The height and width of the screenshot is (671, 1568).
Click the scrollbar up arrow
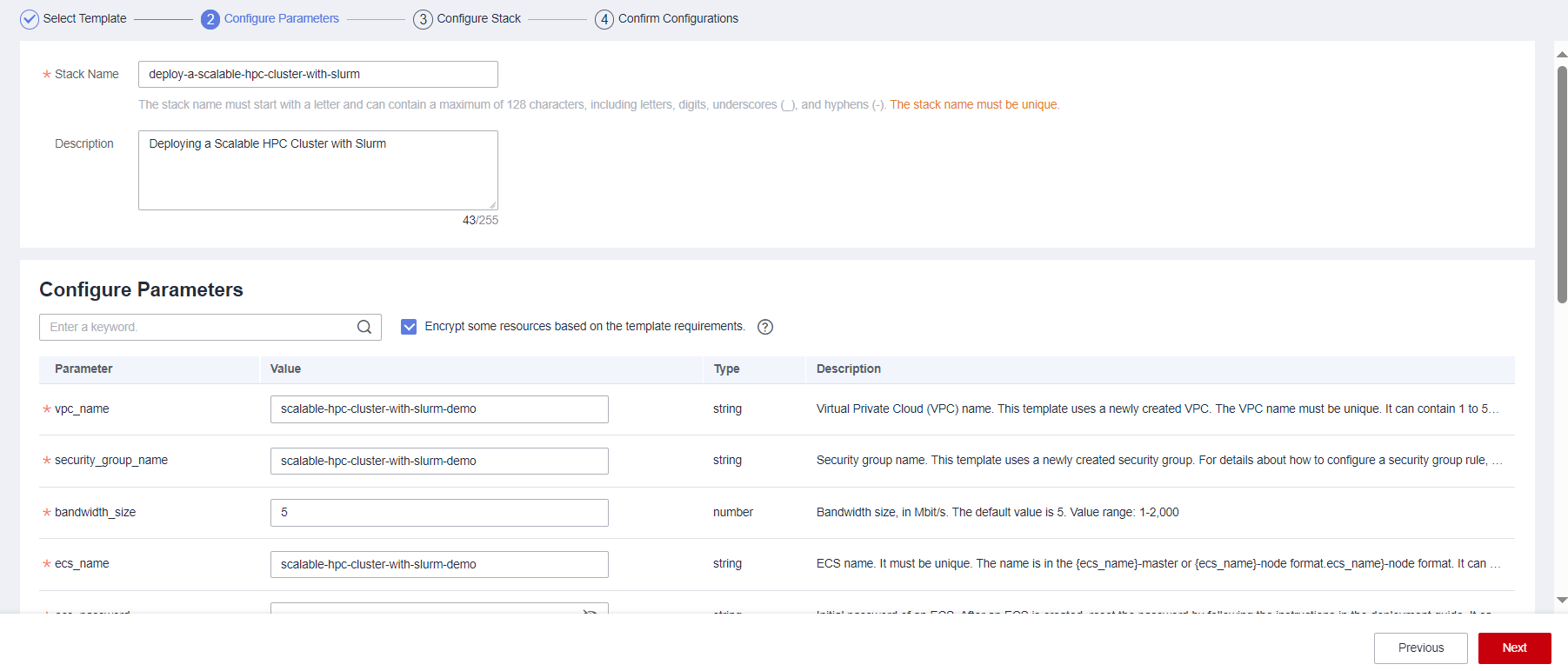(x=1562, y=54)
